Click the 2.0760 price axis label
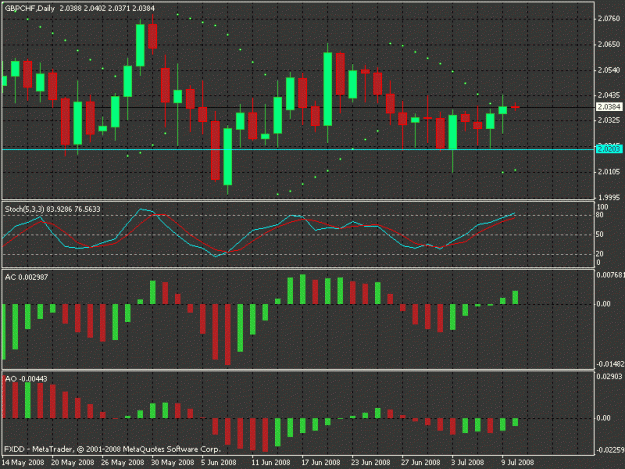The height and width of the screenshot is (469, 625). point(609,18)
